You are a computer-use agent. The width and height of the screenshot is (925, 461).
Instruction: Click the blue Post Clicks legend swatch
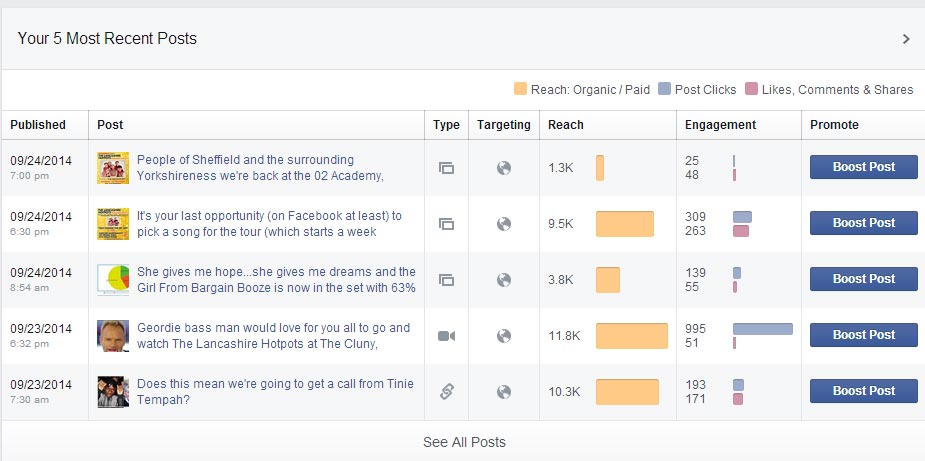pyautogui.click(x=664, y=89)
